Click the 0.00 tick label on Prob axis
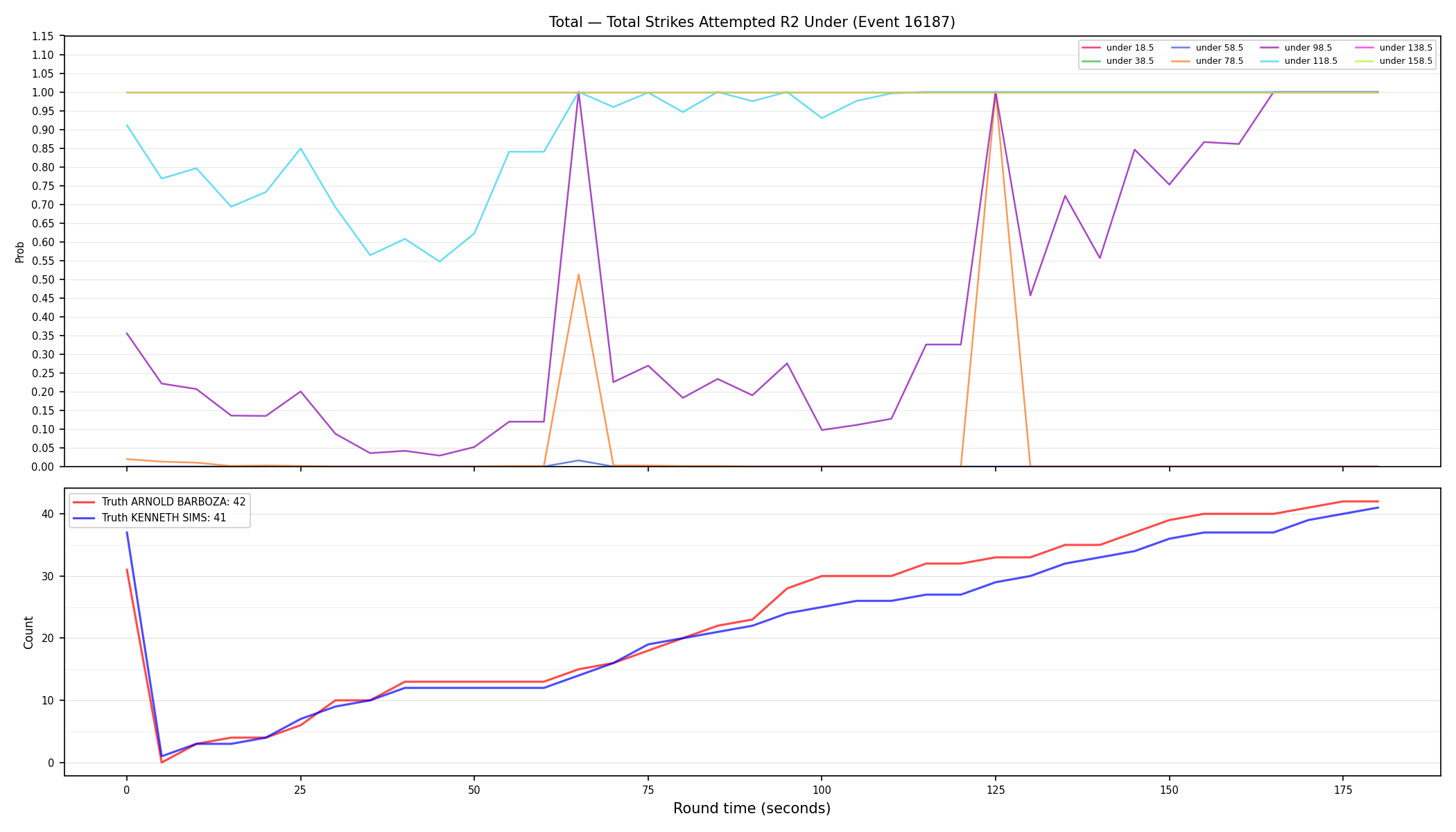1456x832 pixels. click(x=43, y=467)
